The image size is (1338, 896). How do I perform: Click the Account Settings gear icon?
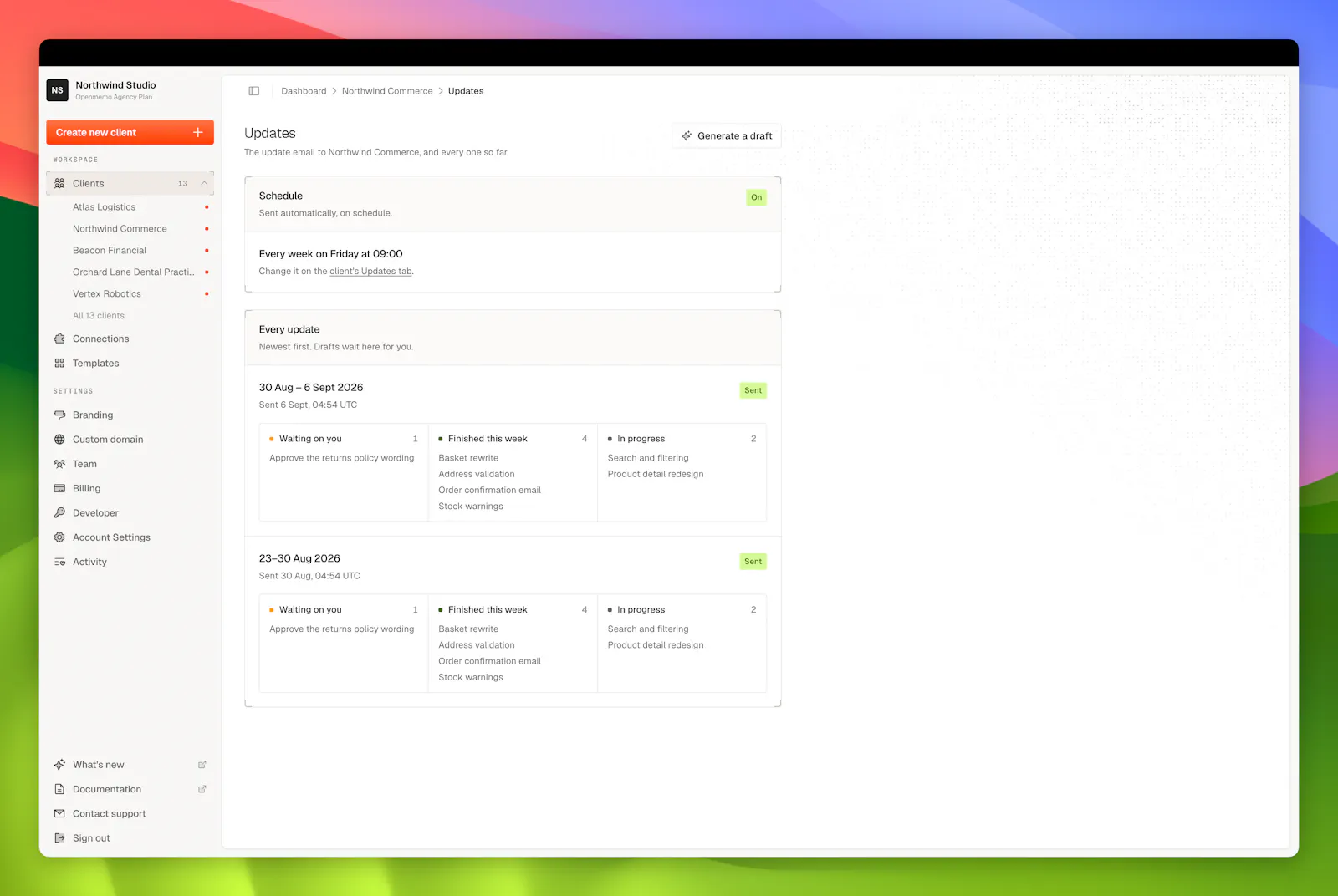tap(59, 537)
